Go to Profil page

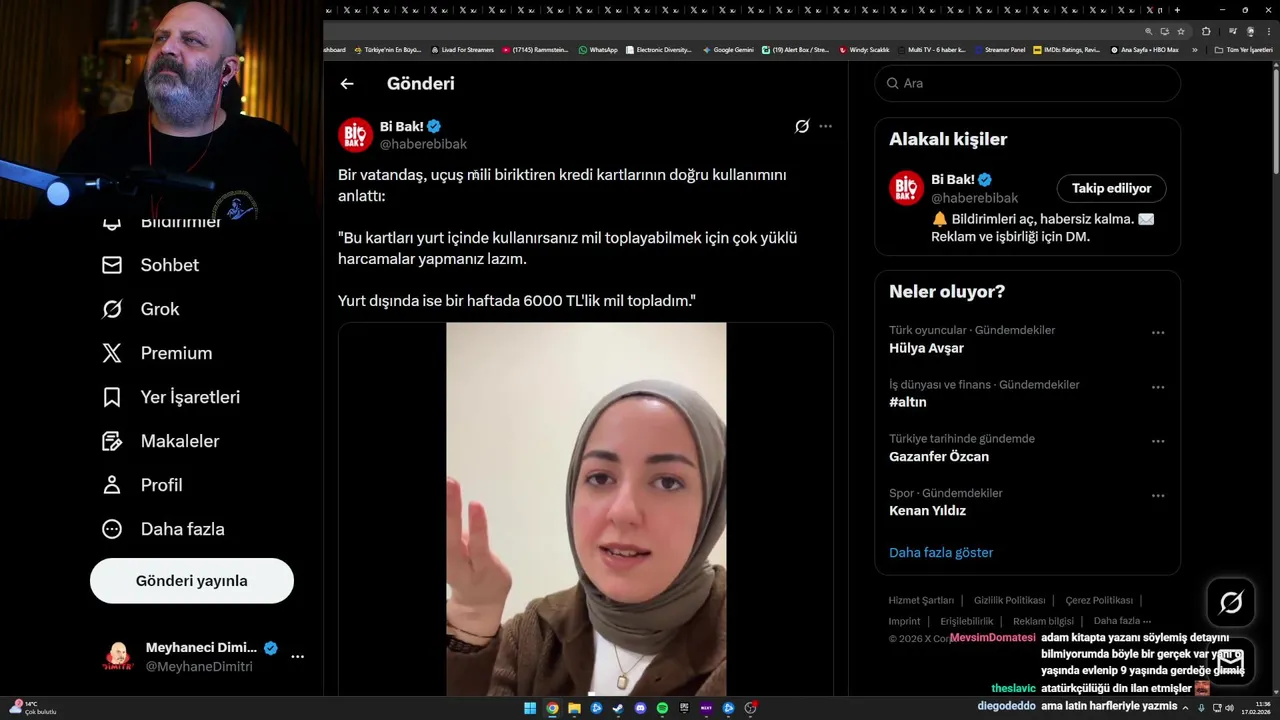[142, 485]
